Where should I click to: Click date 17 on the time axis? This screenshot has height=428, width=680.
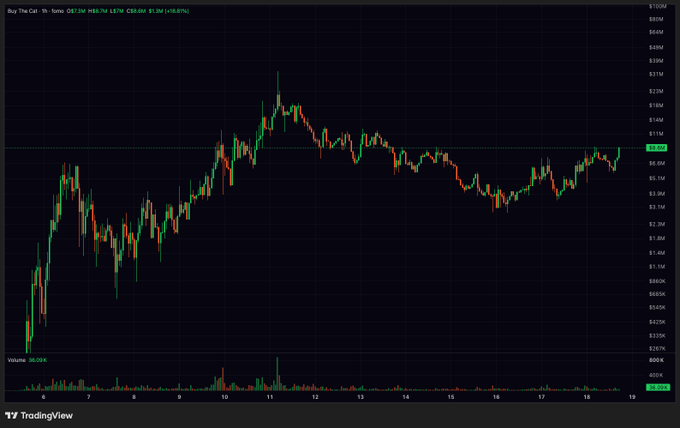tap(542, 397)
